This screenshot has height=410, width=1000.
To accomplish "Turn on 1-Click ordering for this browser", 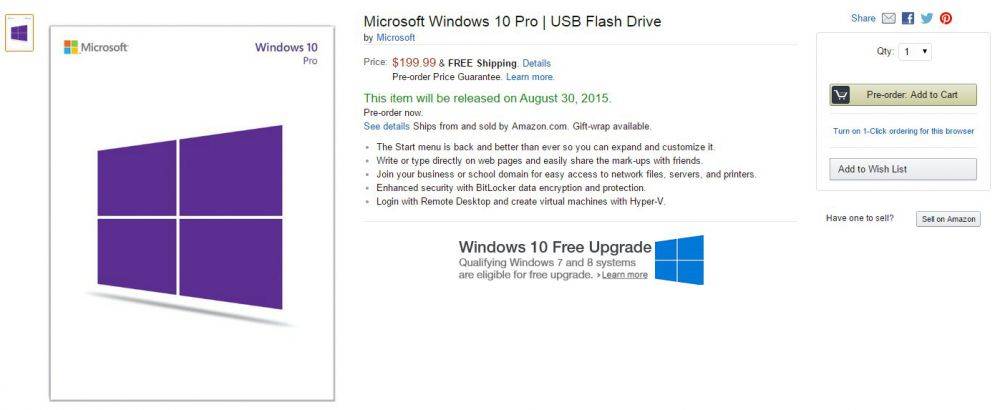I will [x=902, y=131].
